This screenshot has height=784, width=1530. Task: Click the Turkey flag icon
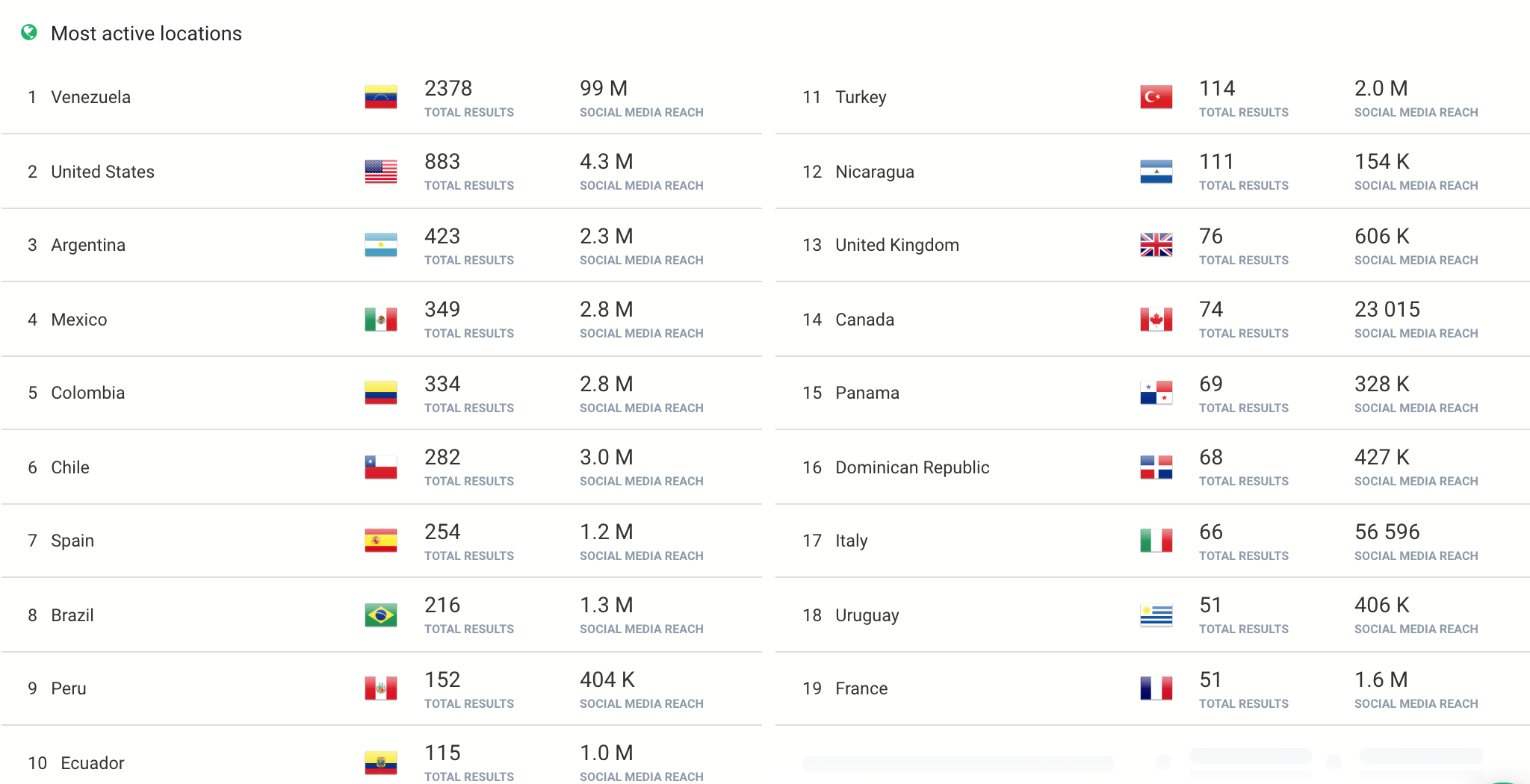point(1156,97)
